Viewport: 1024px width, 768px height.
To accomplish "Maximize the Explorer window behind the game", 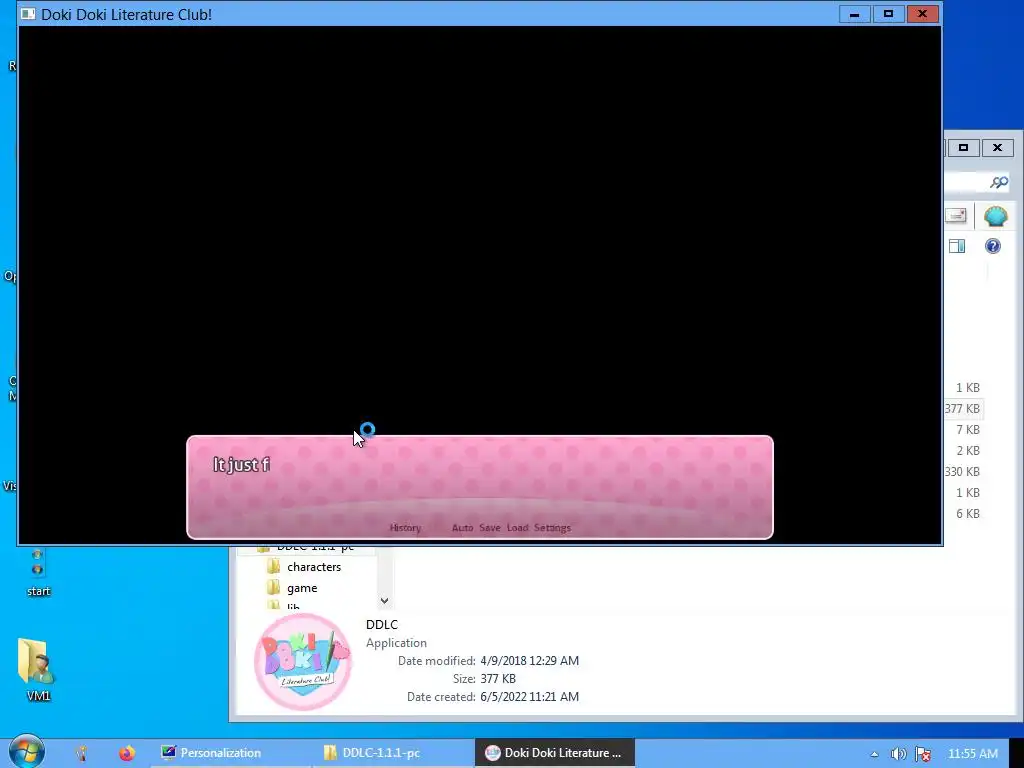I will (x=963, y=148).
